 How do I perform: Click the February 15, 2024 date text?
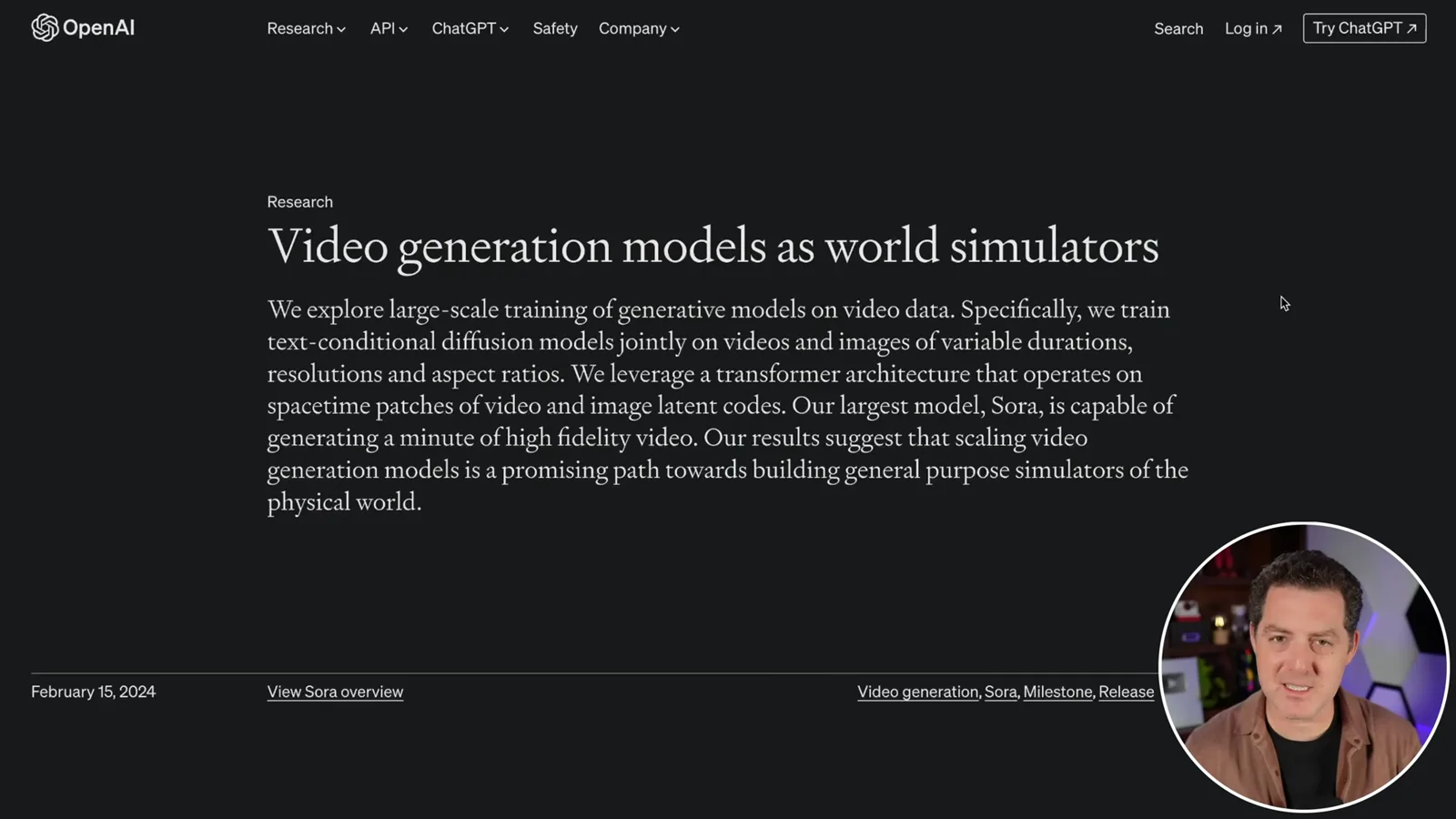[93, 692]
